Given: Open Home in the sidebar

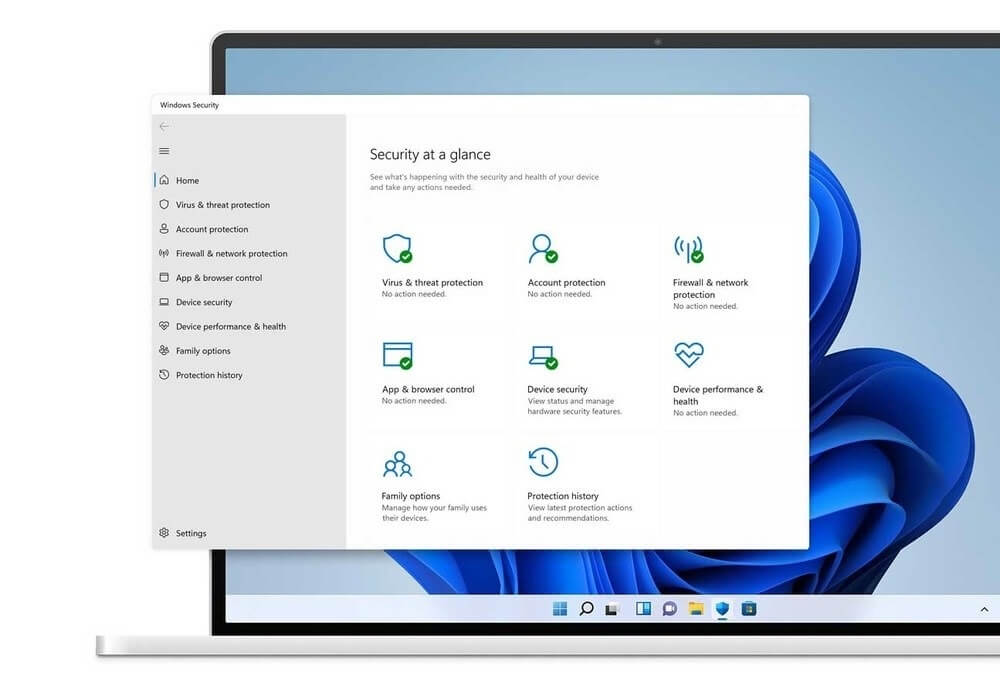Looking at the screenshot, I should click(x=249, y=180).
